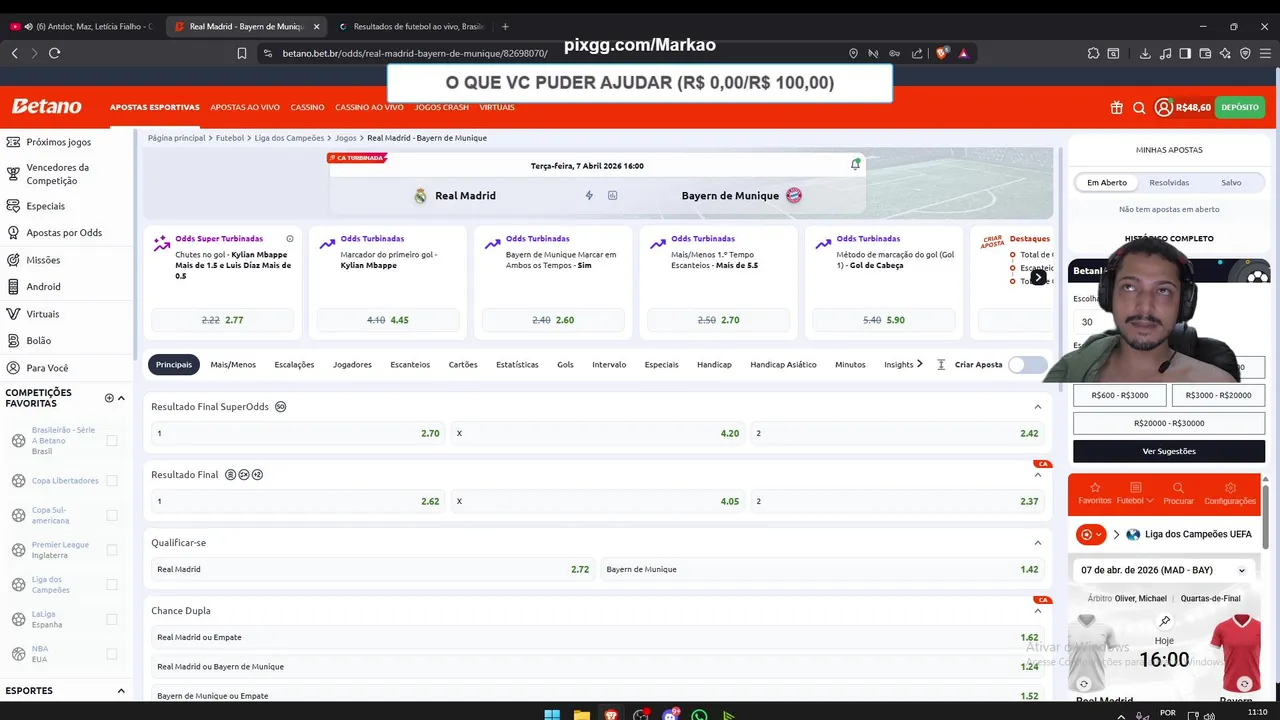Image resolution: width=1280 pixels, height=720 pixels.
Task: Open match stats chart icon between teams
Action: coord(613,195)
